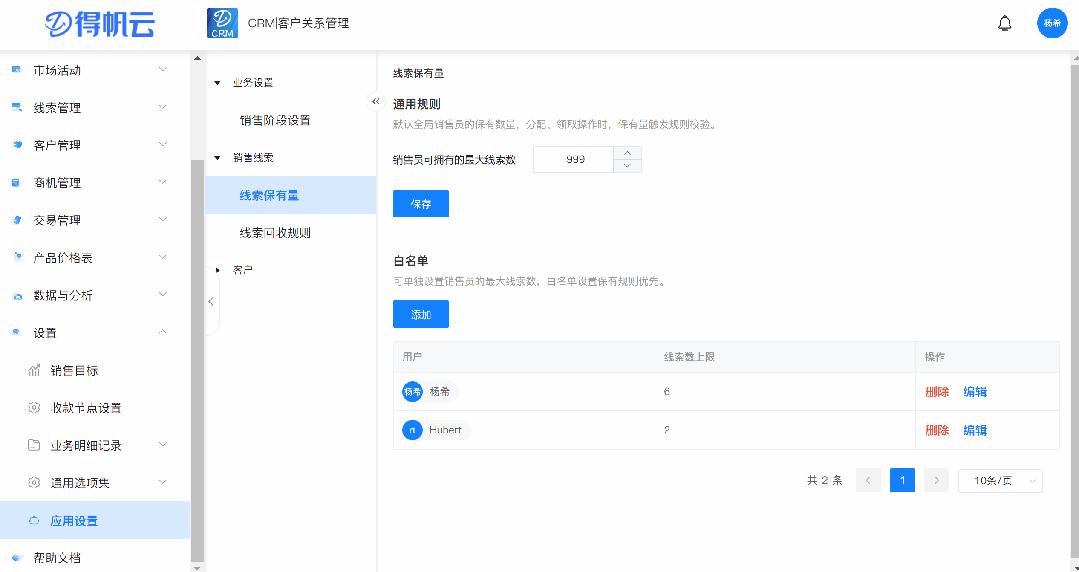
Task: Collapse the left sidebar using arrow handle
Action: 211,301
